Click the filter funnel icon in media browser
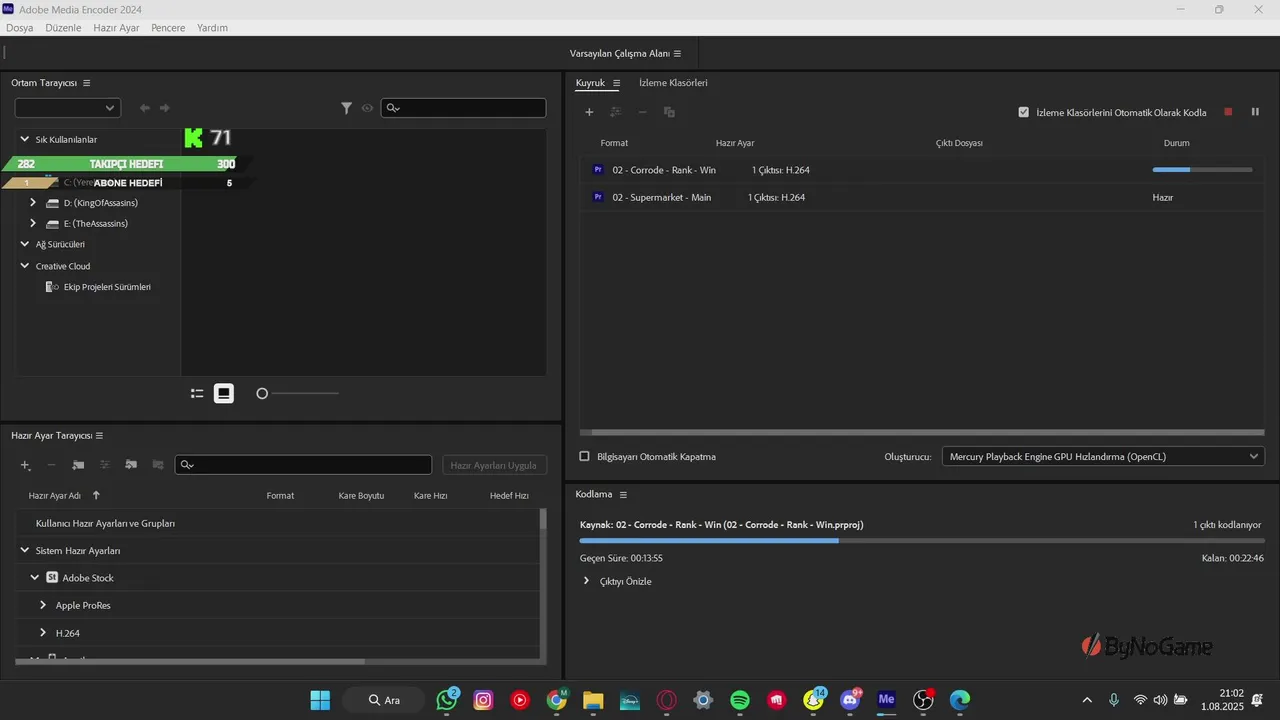This screenshot has height=720, width=1280. tap(346, 108)
